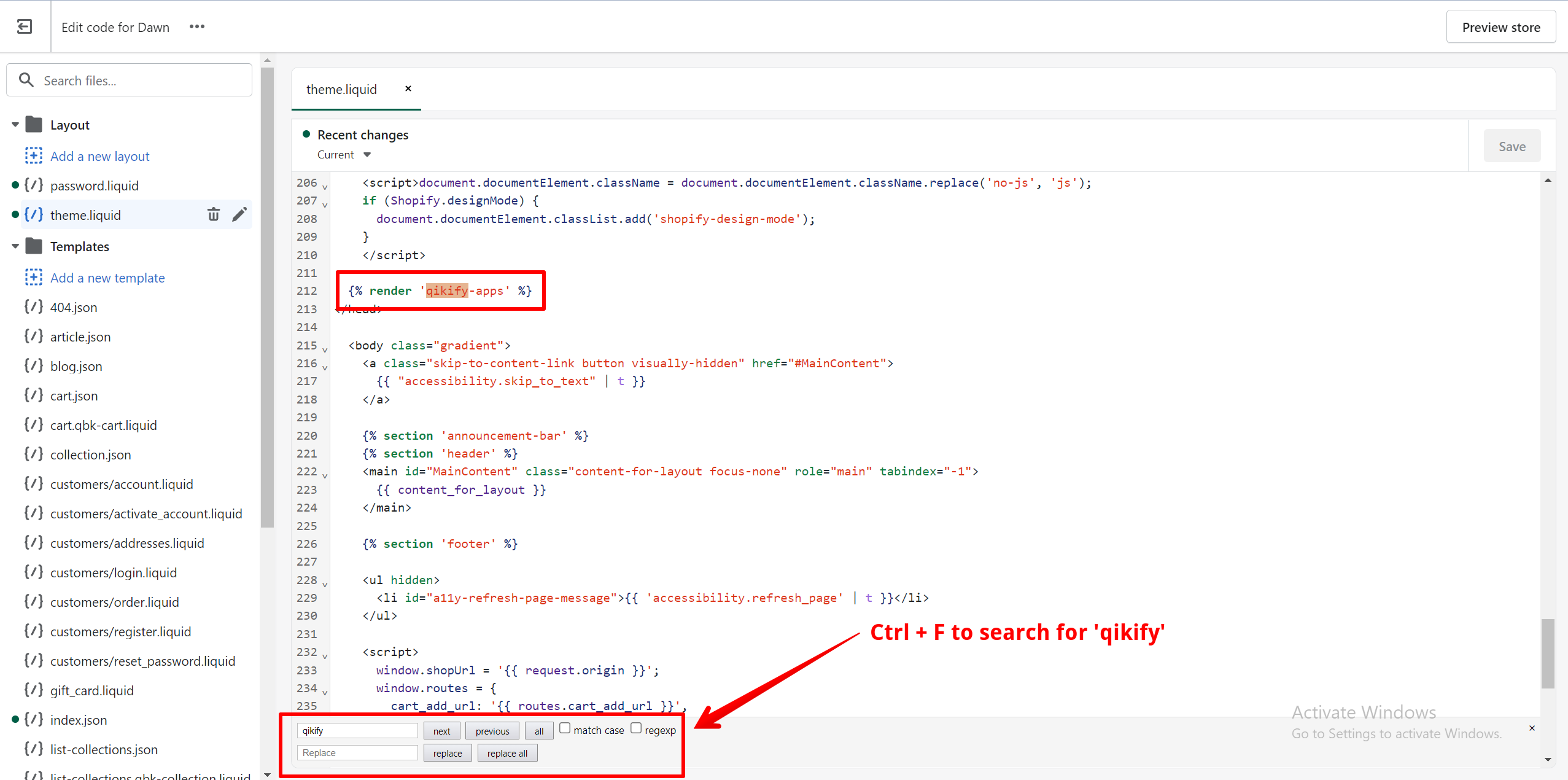This screenshot has width=1568, height=780.
Task: Close the find and replace bar
Action: 1532,728
